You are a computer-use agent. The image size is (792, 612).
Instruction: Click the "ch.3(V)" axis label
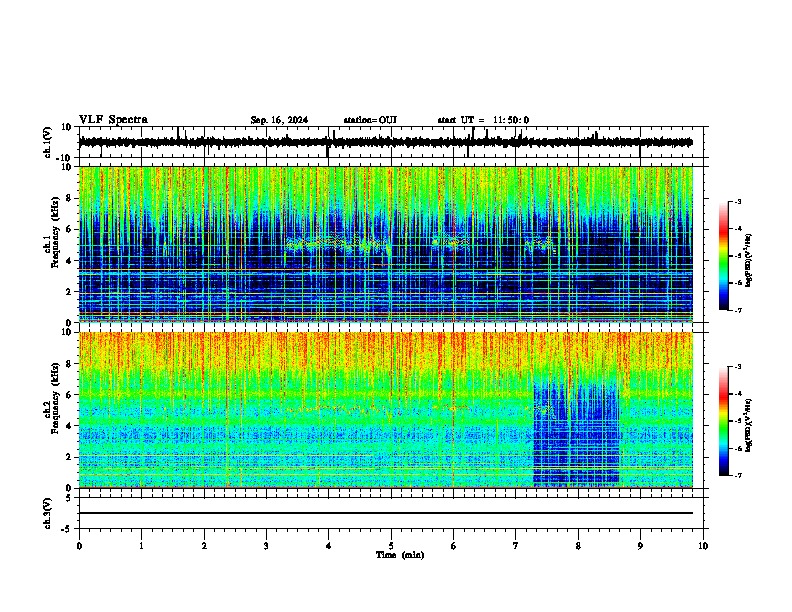pos(48,514)
